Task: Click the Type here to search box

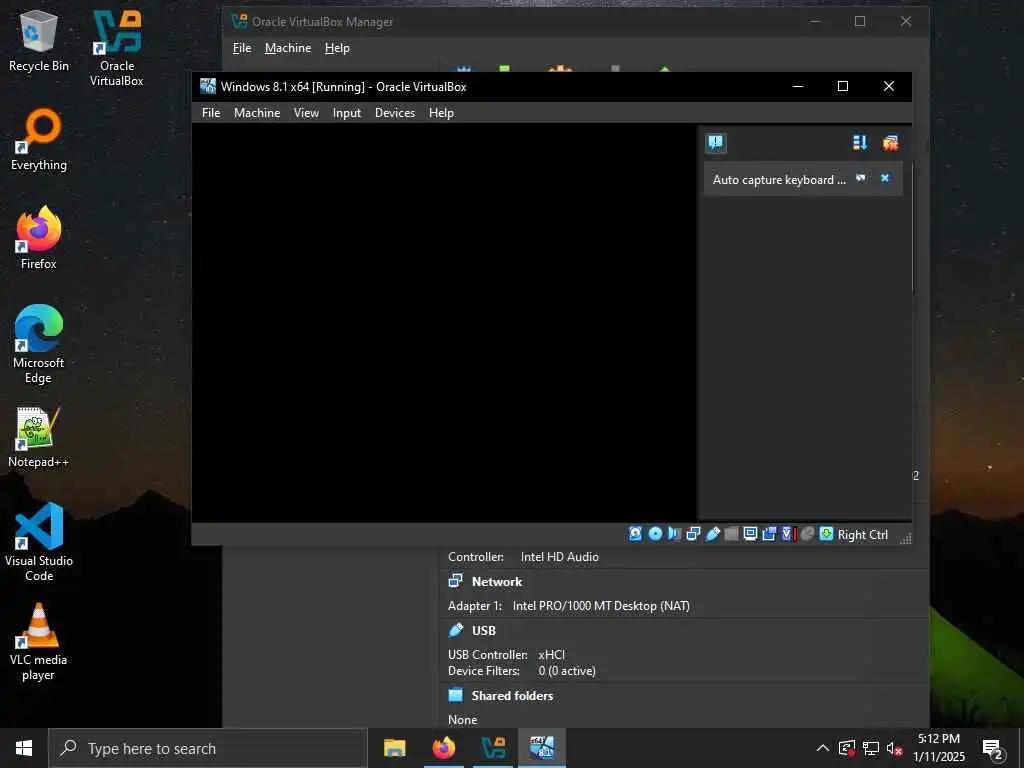Action: [208, 748]
